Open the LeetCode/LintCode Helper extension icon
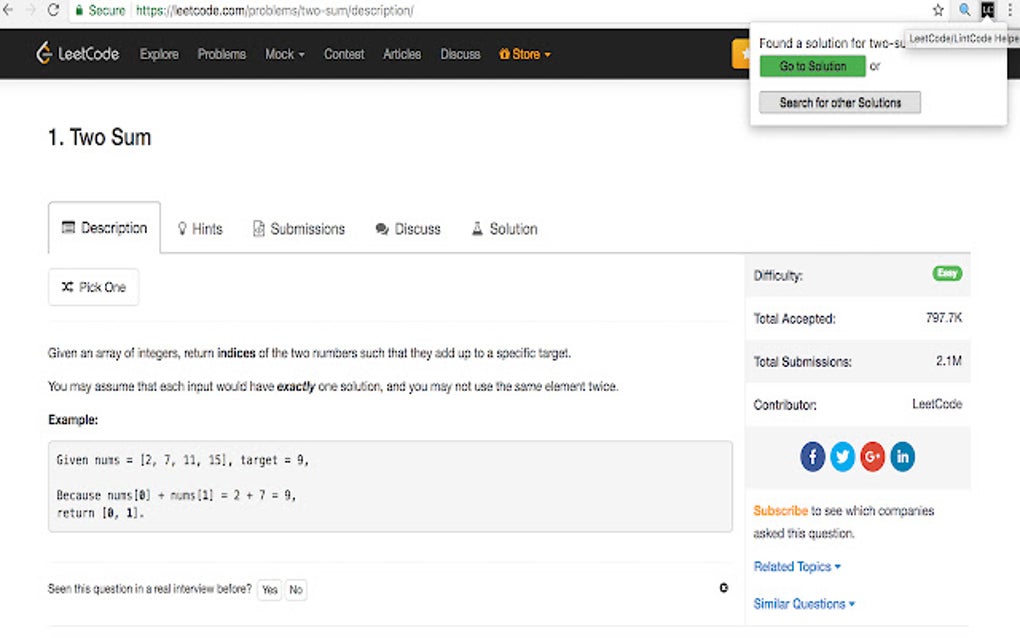The width and height of the screenshot is (1020, 638). pos(987,11)
